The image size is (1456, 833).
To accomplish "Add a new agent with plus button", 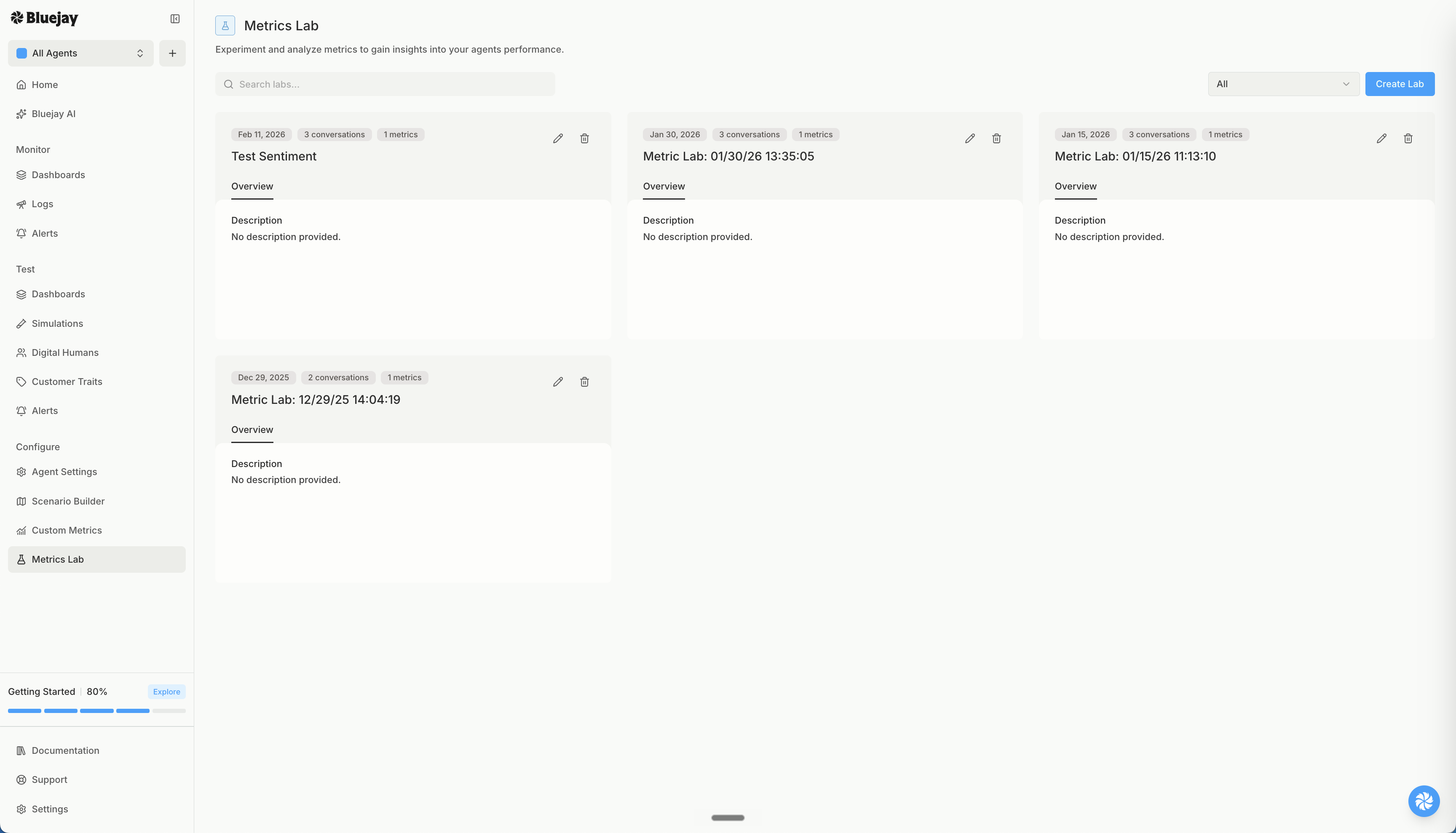I will [x=172, y=53].
